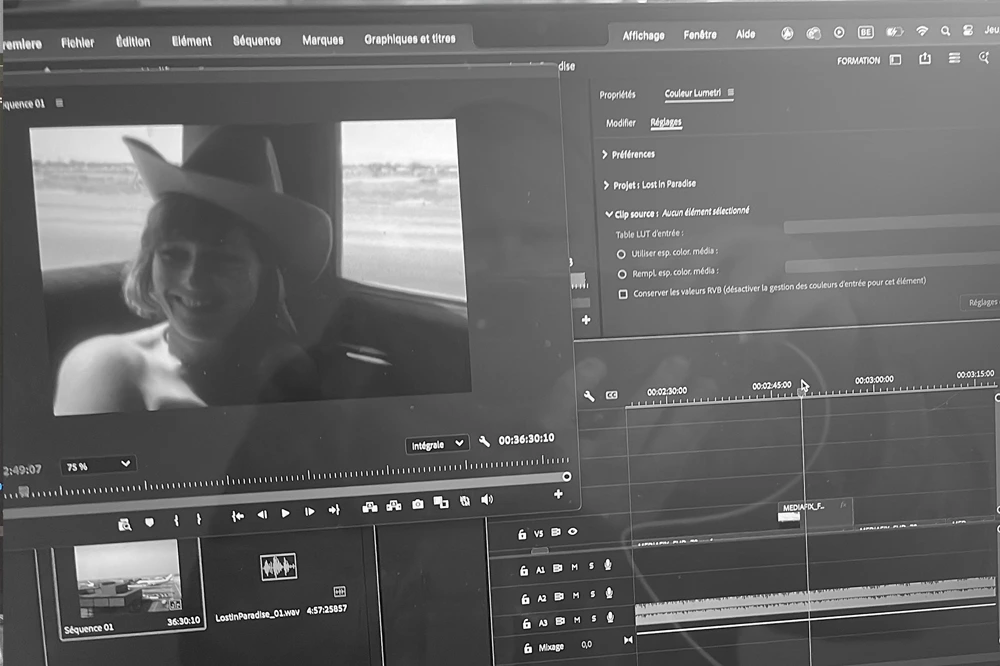Screen dimensions: 1000x666
Task: Open the Séquence menu
Action: coord(256,41)
